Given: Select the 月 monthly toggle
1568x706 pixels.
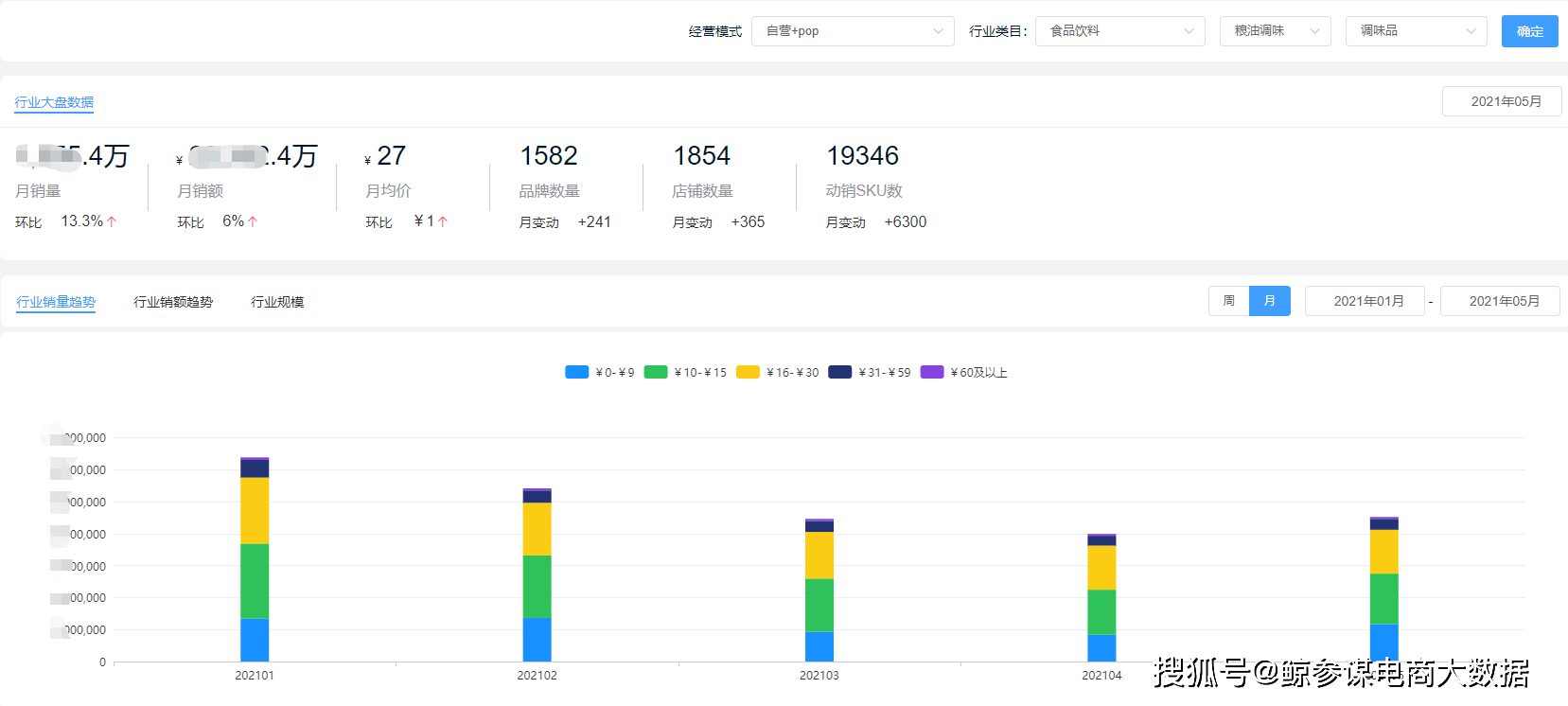Looking at the screenshot, I should click(1270, 301).
